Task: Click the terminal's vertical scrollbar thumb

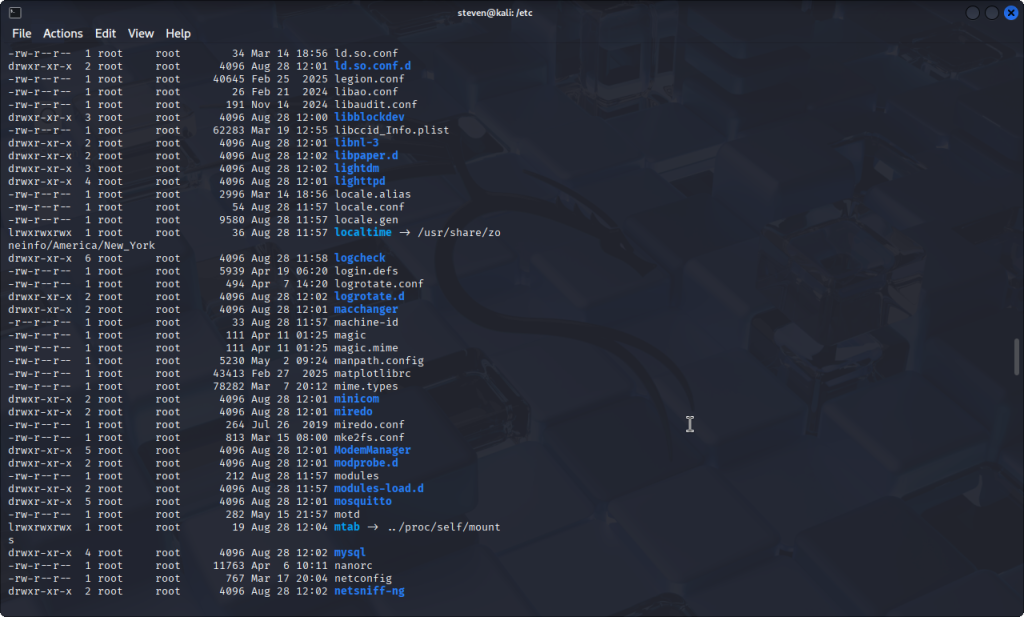Action: pos(1017,356)
